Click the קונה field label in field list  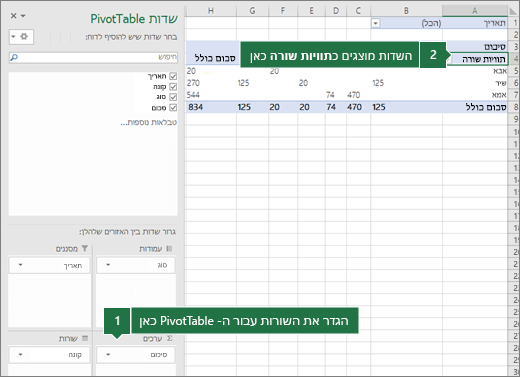pos(160,87)
